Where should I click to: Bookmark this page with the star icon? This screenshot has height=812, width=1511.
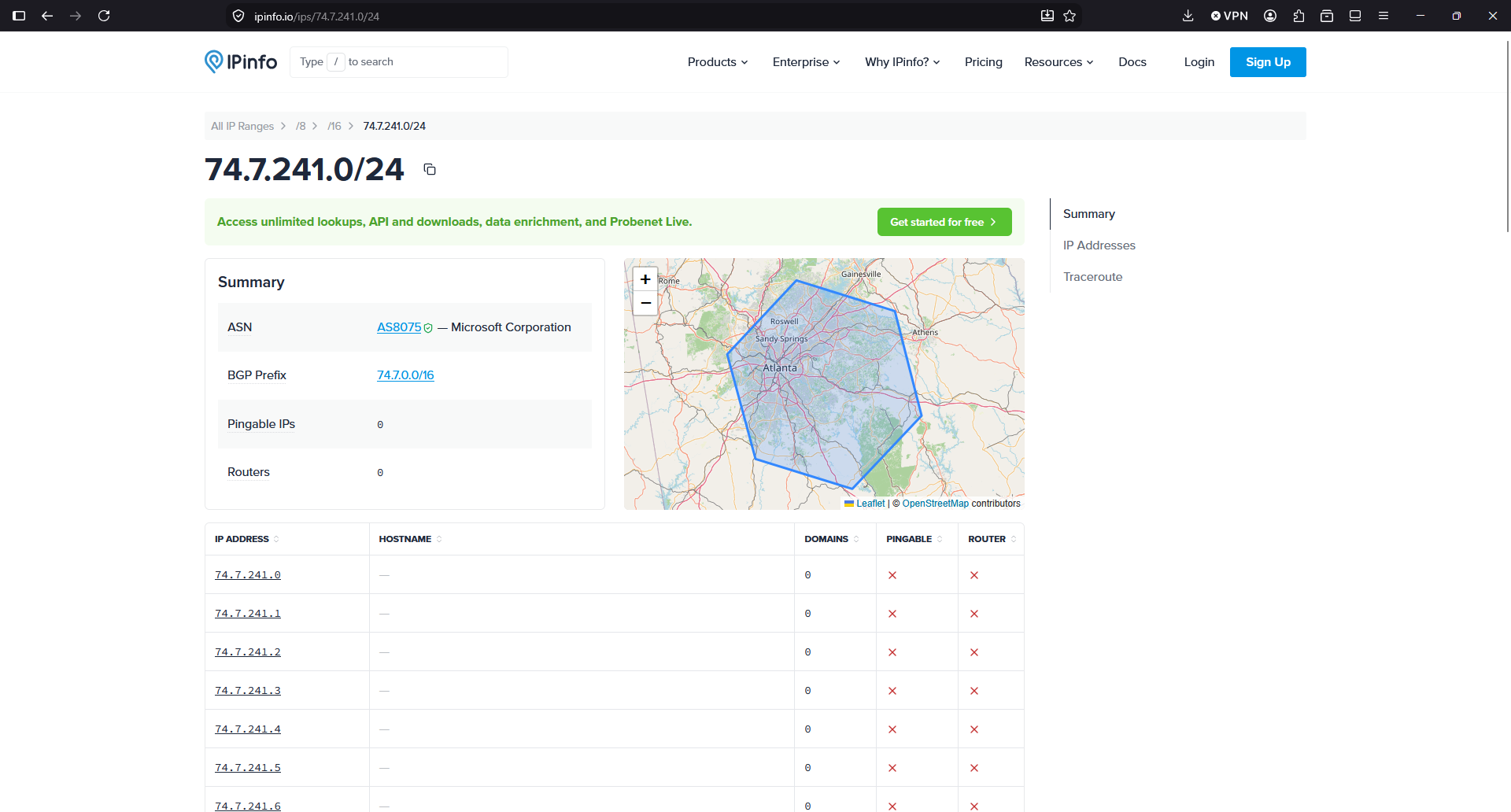click(1070, 16)
